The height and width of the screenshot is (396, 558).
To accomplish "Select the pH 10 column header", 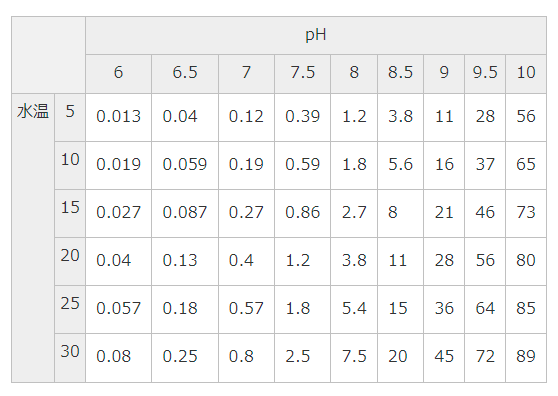I will [x=526, y=74].
